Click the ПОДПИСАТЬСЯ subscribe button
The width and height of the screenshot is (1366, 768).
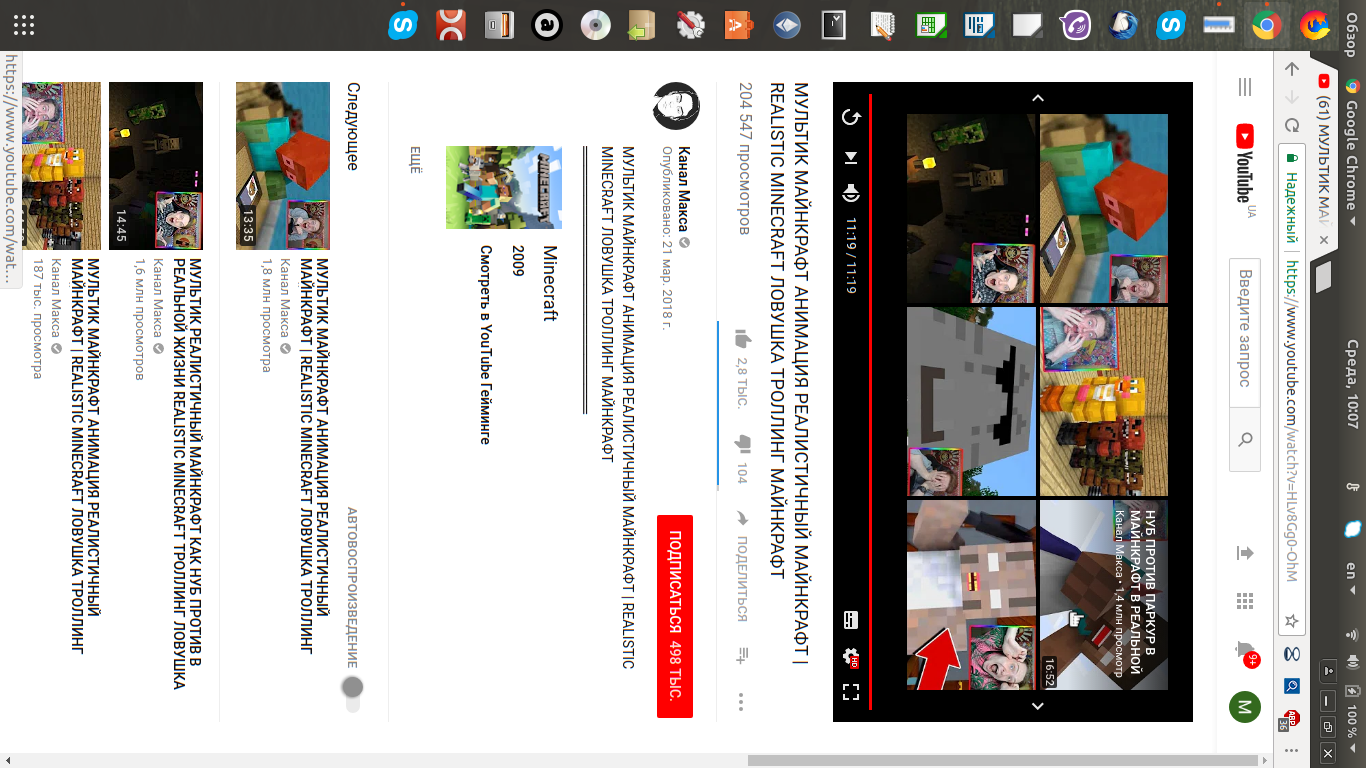(675, 616)
